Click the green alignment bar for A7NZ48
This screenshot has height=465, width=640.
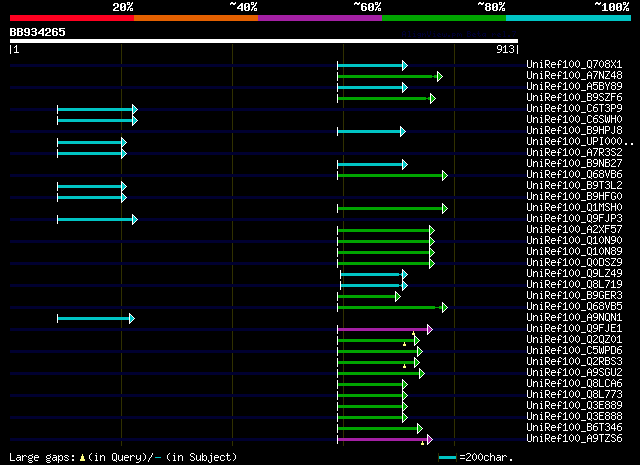(x=390, y=76)
